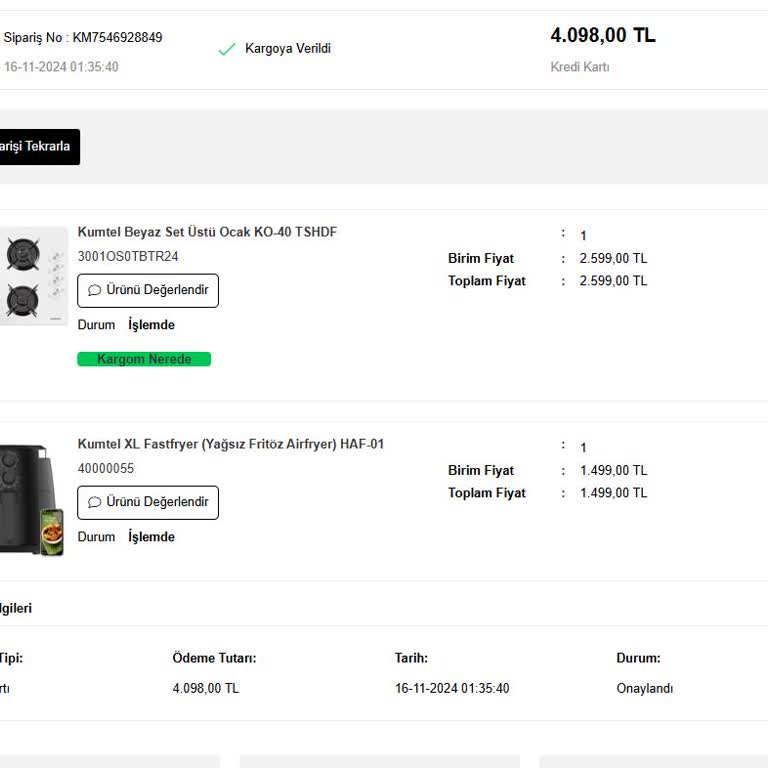Click the Tarih: label
The image size is (768, 768).
tap(411, 658)
